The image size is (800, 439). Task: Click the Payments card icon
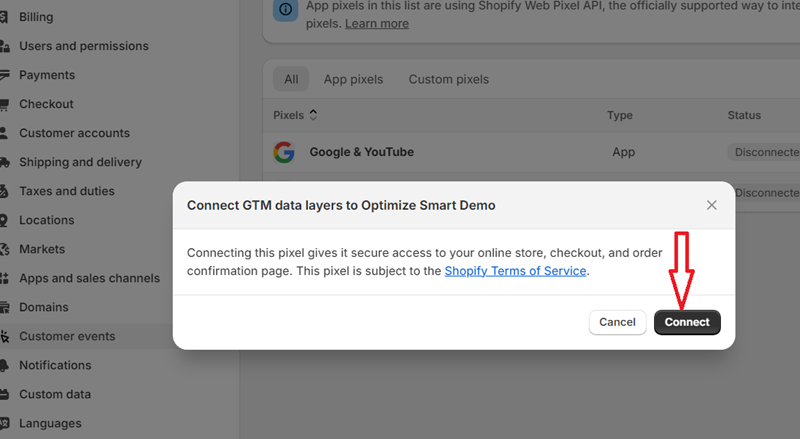[4, 75]
